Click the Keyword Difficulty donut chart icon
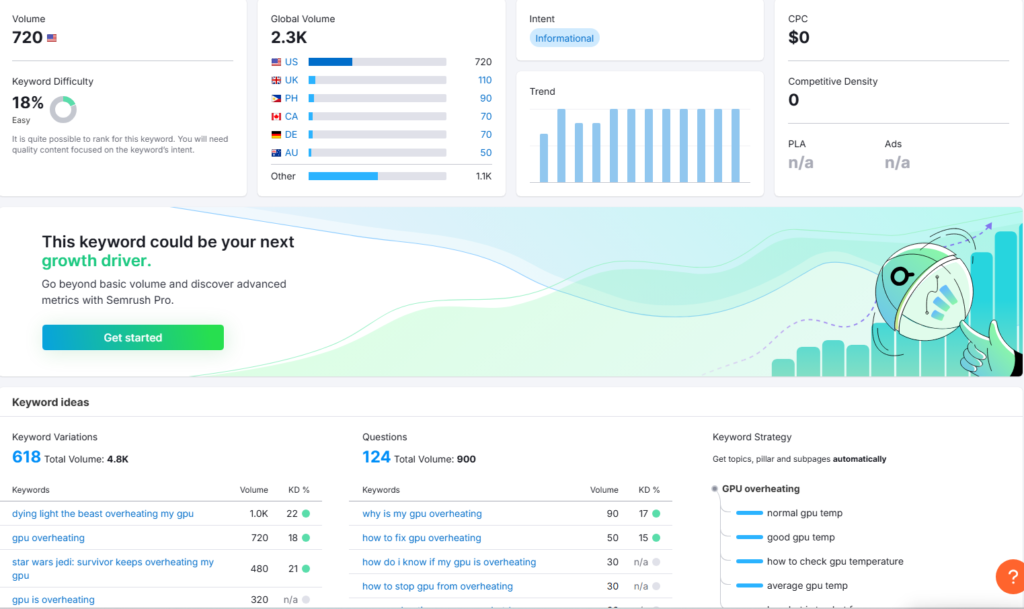The image size is (1024, 609). [63, 109]
